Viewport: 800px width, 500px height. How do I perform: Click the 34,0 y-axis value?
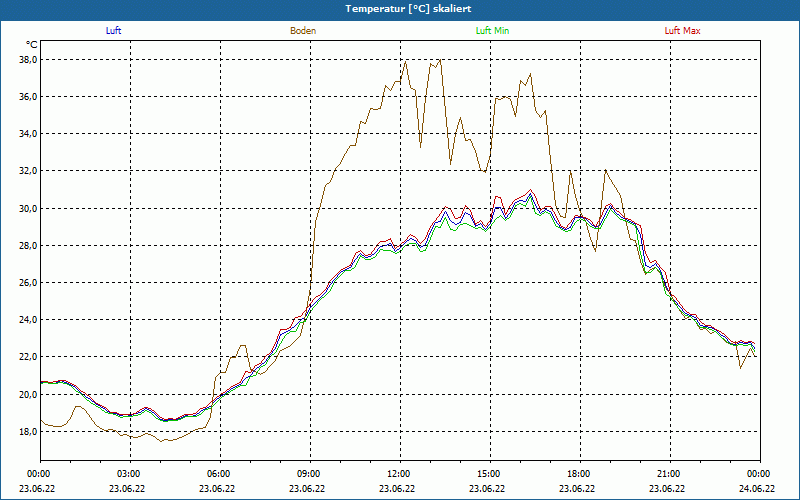27,134
